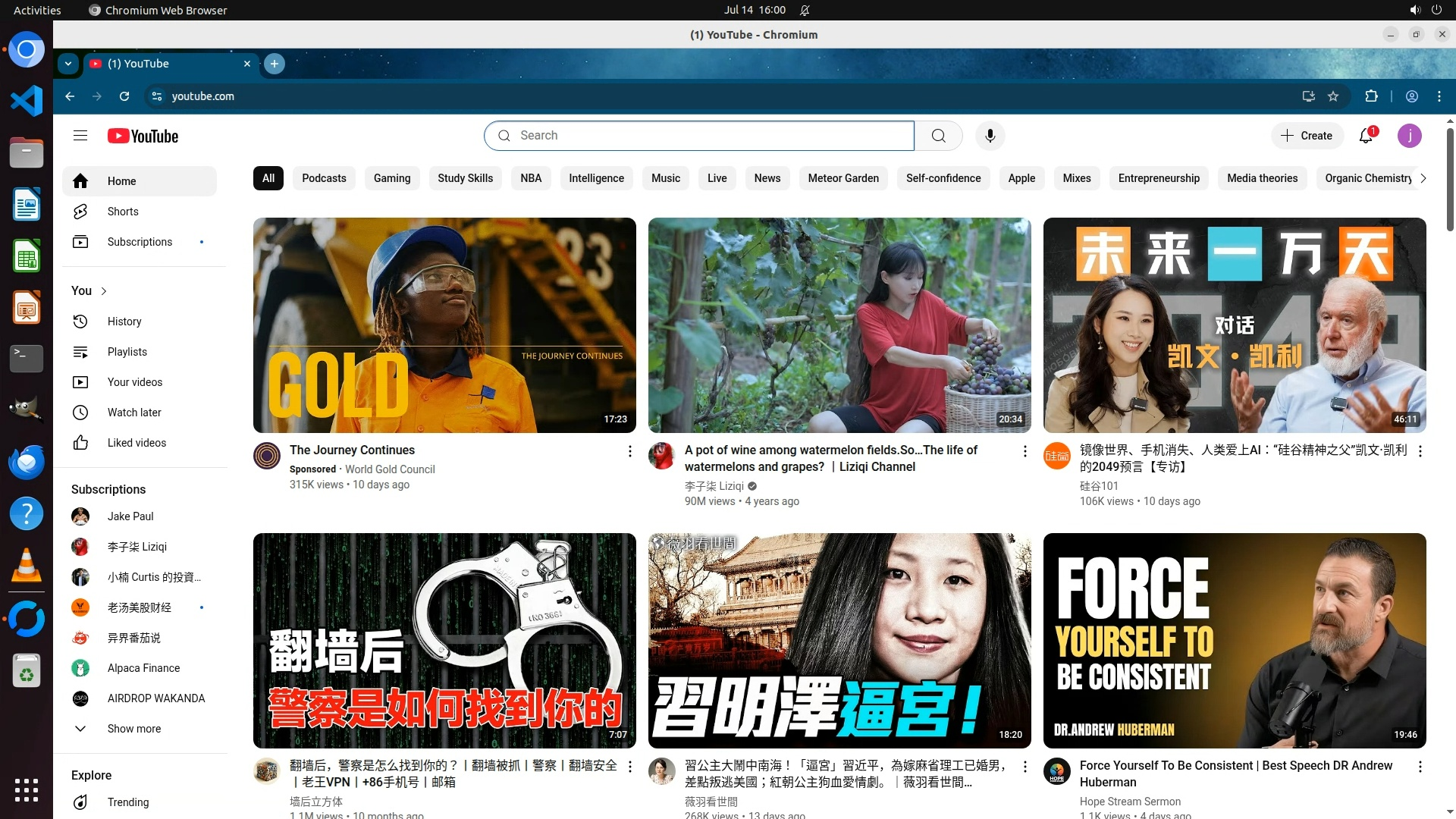Open World Gold Council channel link
Viewport: 1456px width, 819px height.
tap(390, 469)
